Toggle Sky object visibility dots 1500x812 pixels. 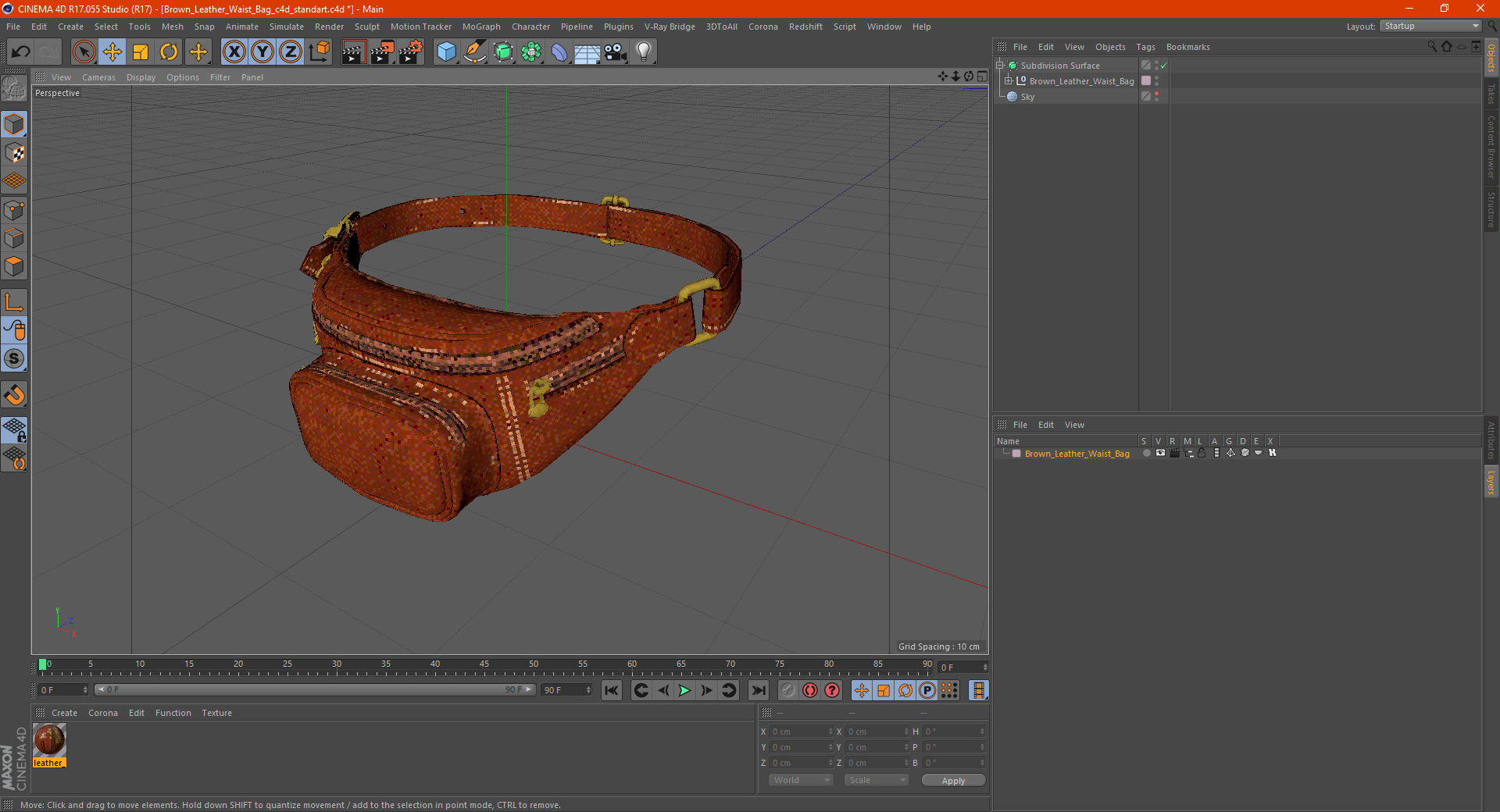1157,97
